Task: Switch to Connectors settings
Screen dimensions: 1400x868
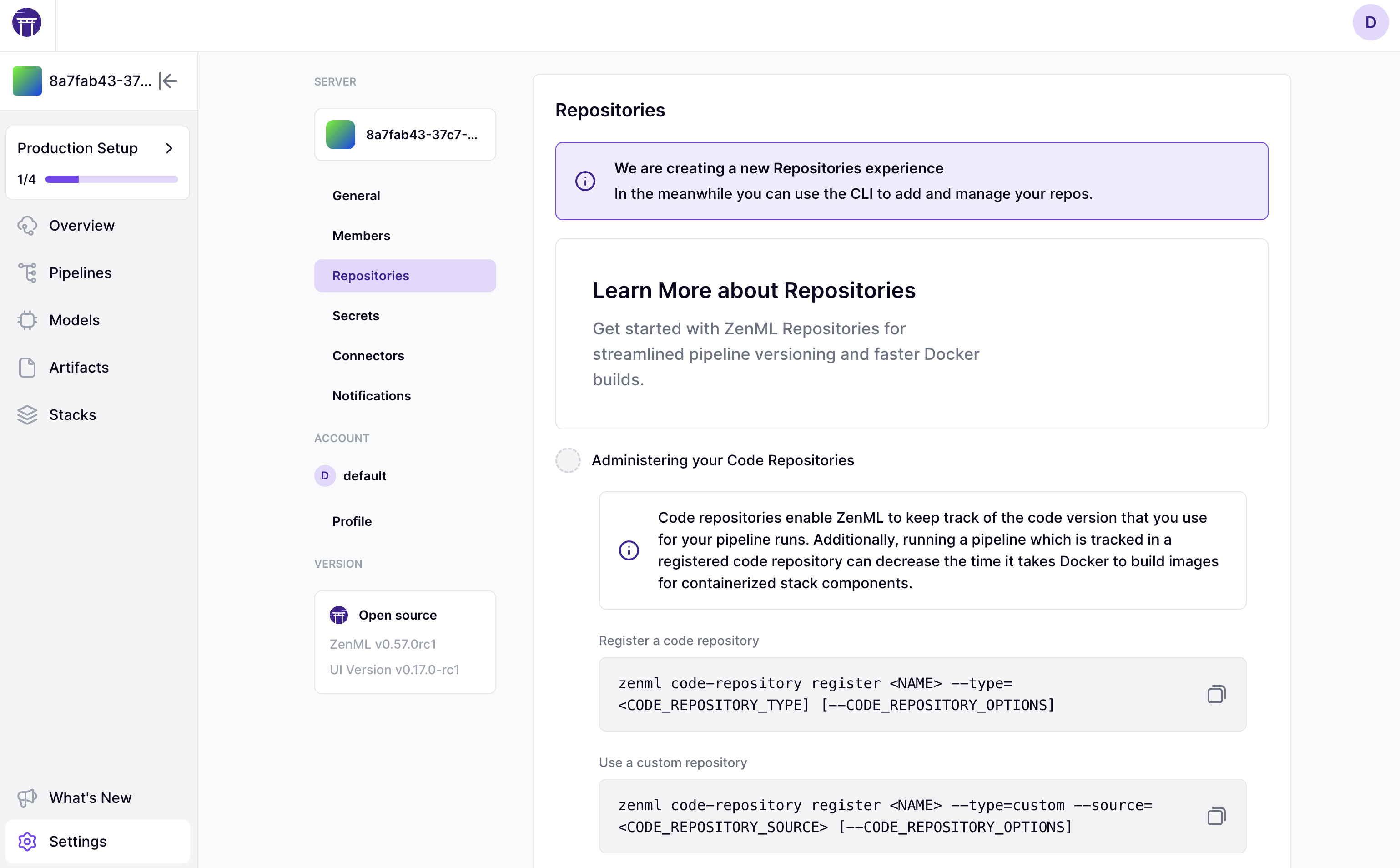Action: [x=368, y=356]
